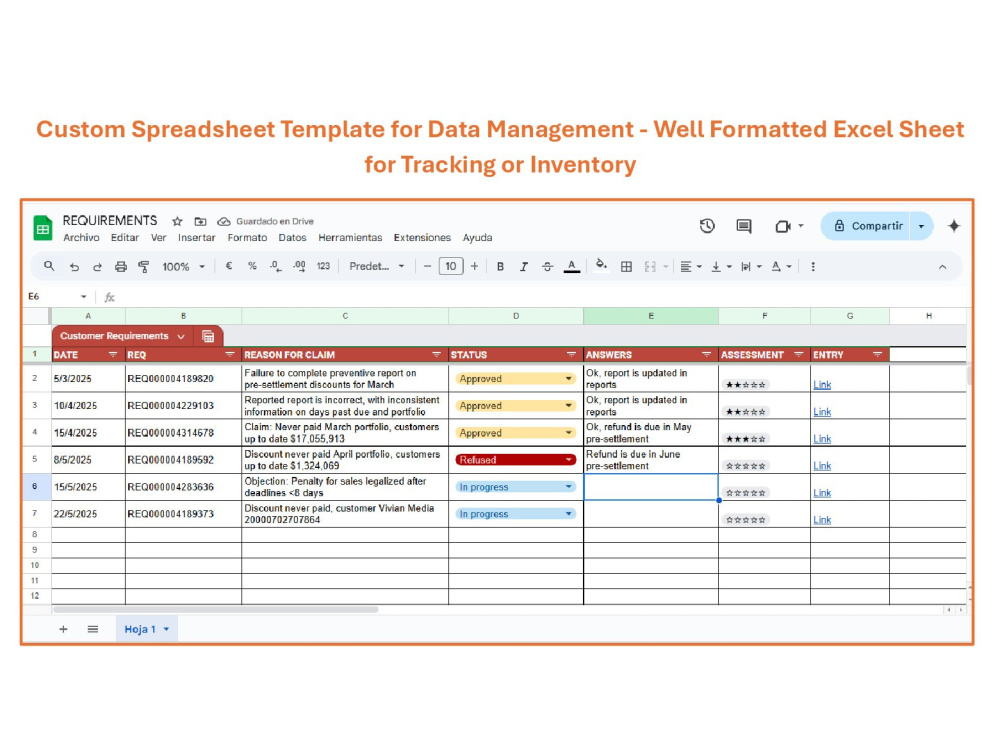The image size is (1000, 750).
Task: Toggle strikethrough formatting
Action: (x=547, y=267)
